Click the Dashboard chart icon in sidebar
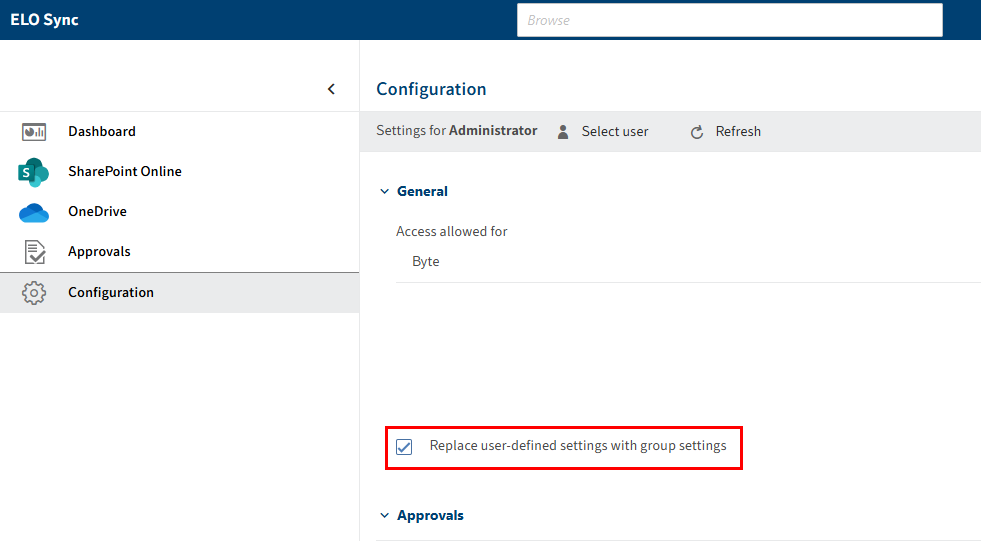981x541 pixels. coord(34,132)
